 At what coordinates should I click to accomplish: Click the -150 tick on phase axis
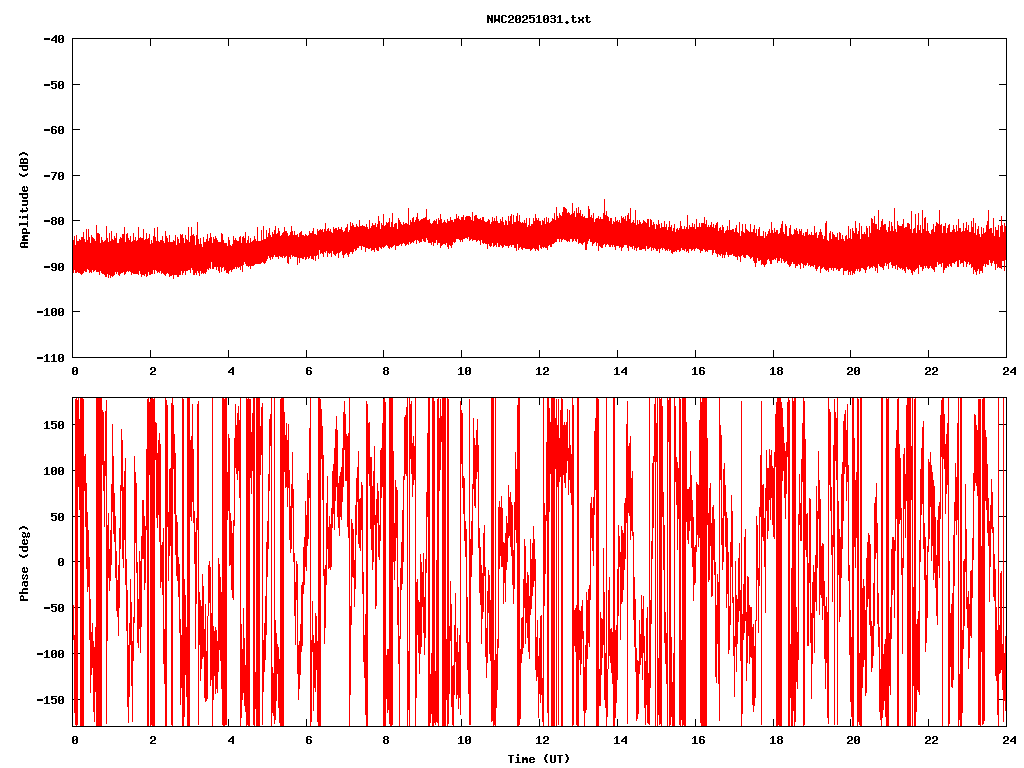(51, 699)
